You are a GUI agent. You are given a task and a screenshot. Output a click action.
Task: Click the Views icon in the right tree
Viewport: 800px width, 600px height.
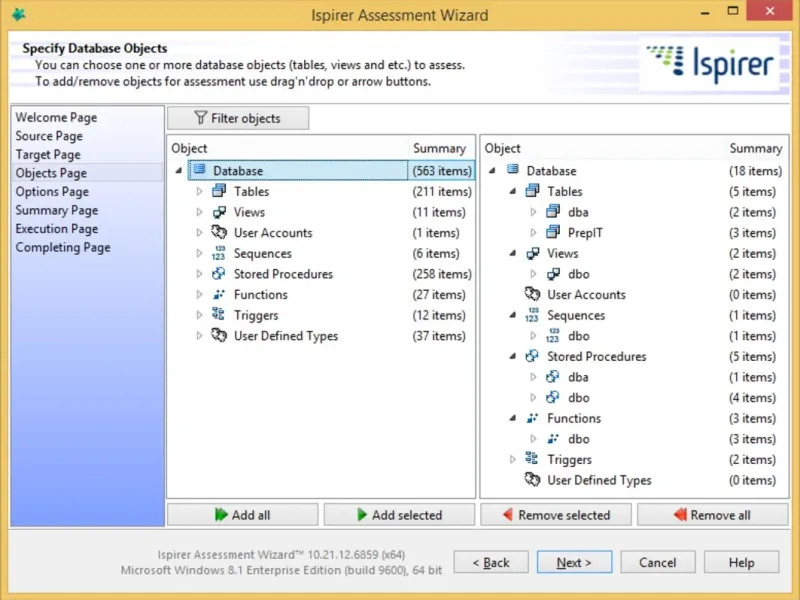pyautogui.click(x=533, y=253)
